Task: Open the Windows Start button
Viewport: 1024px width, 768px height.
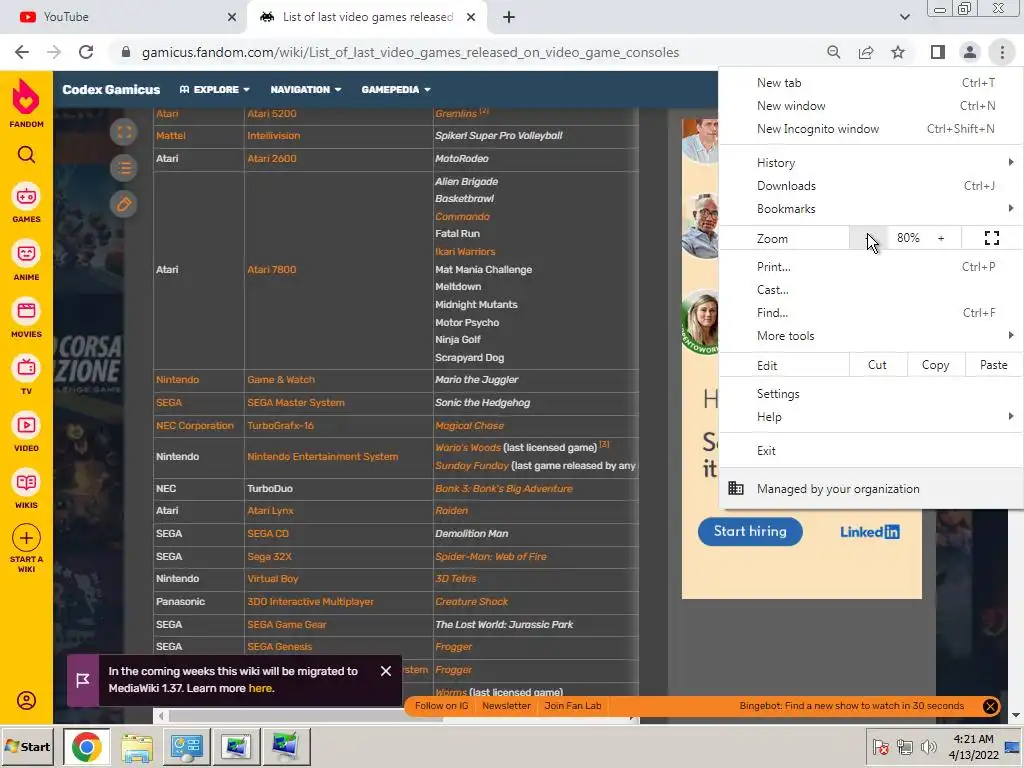Action: pyautogui.click(x=27, y=746)
